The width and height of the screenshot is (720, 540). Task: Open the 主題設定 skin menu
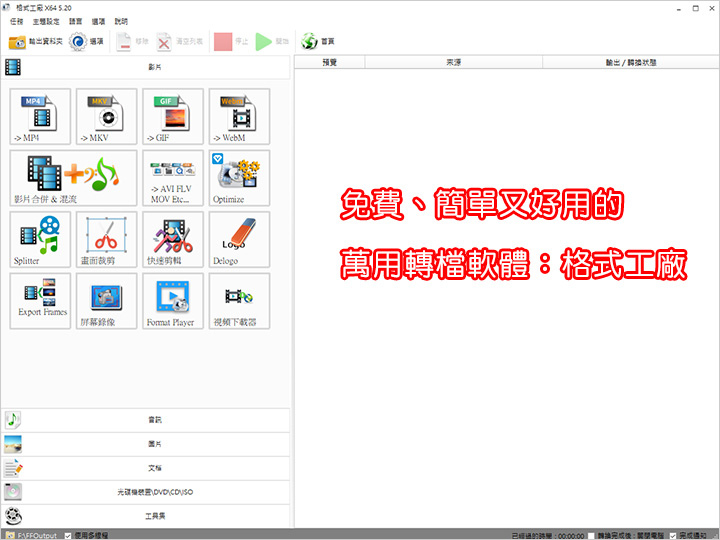[46, 22]
